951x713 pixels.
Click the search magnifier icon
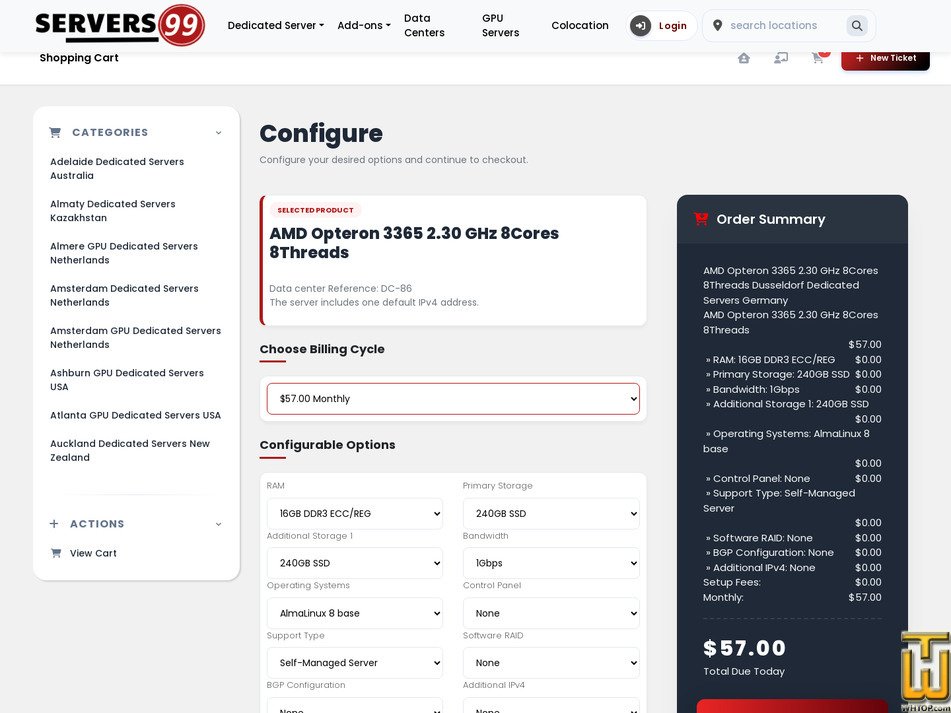[x=857, y=25]
